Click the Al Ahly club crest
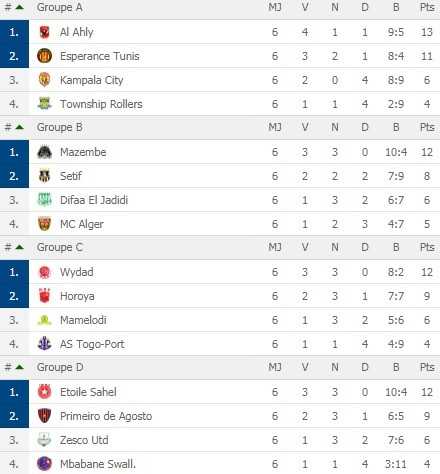Image resolution: width=440 pixels, height=474 pixels. [x=44, y=32]
